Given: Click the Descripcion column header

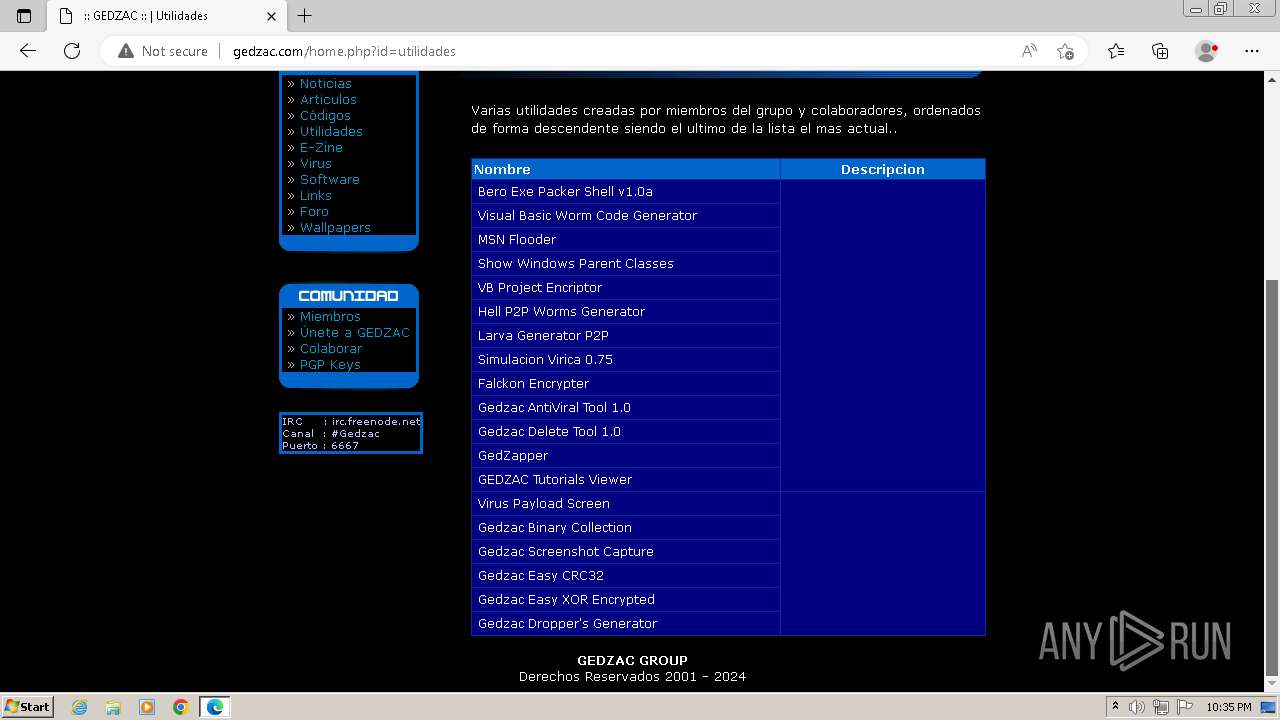Looking at the screenshot, I should pyautogui.click(x=882, y=169).
